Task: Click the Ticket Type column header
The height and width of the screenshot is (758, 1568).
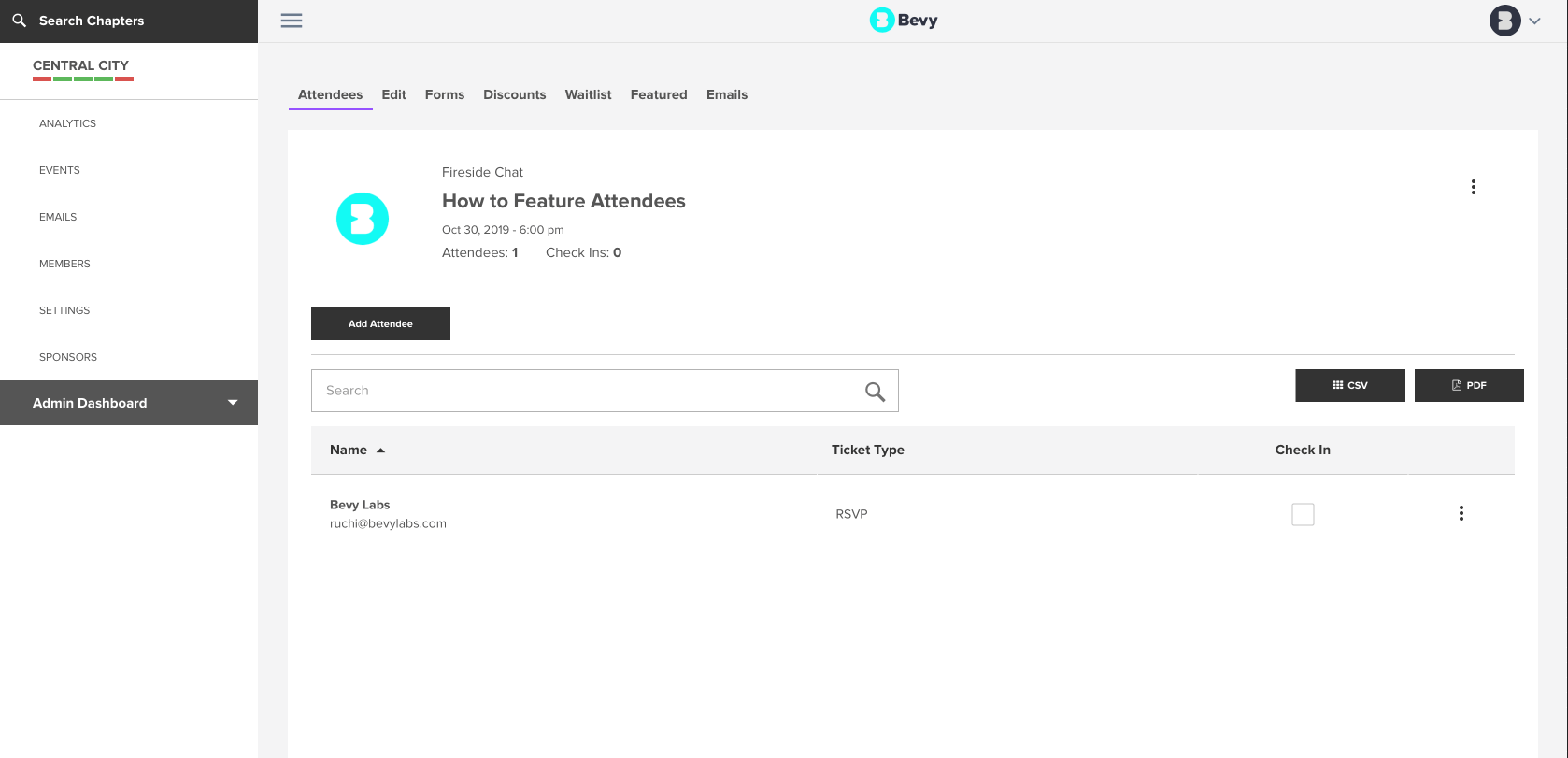Action: pos(868,450)
